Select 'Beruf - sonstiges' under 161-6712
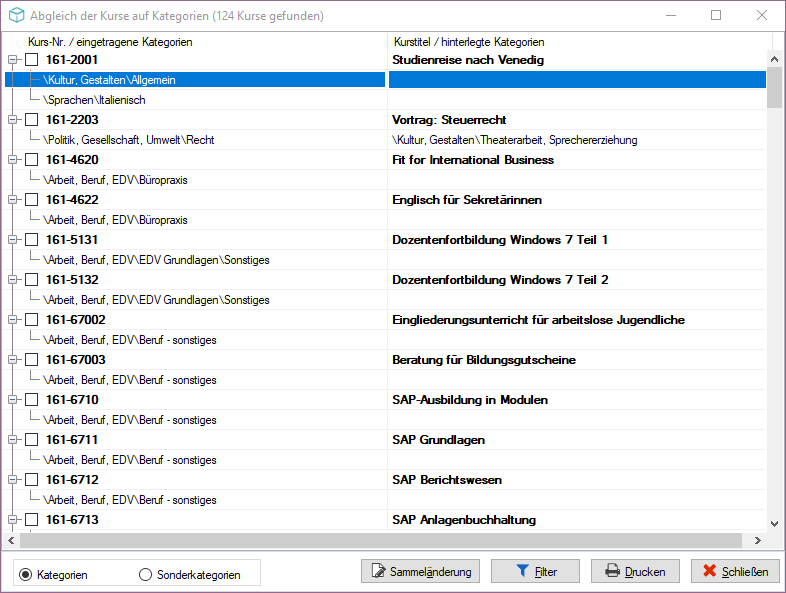The height and width of the screenshot is (593, 786). click(130, 500)
